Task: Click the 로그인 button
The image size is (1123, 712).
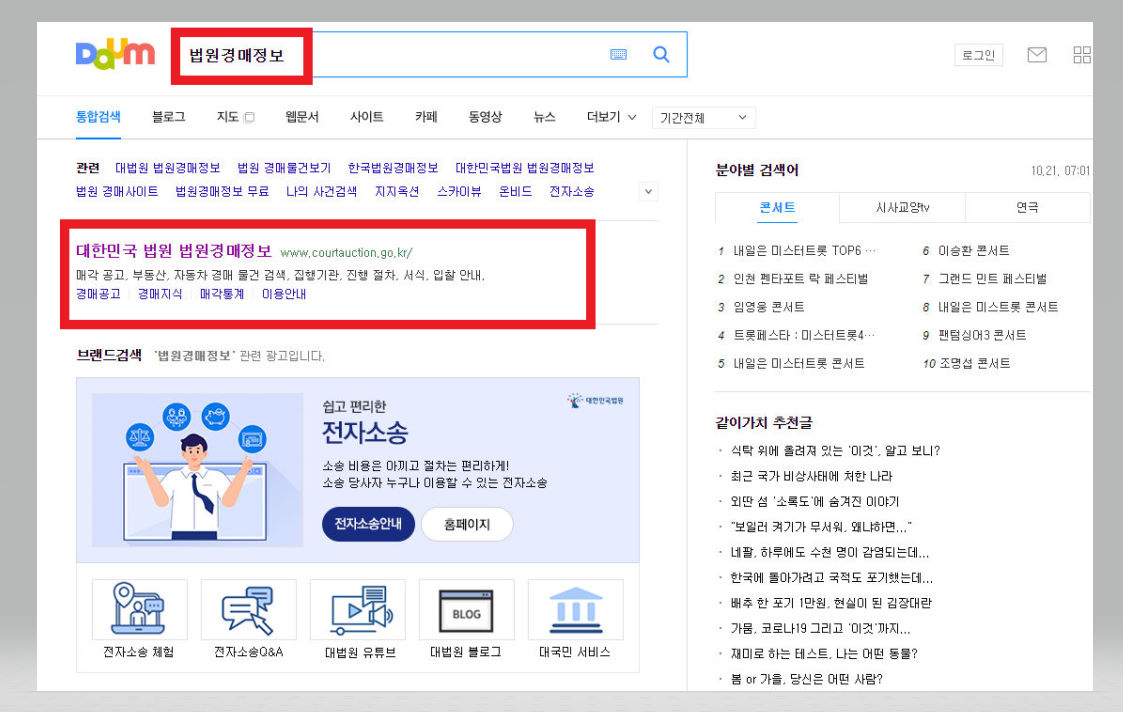Action: point(978,55)
